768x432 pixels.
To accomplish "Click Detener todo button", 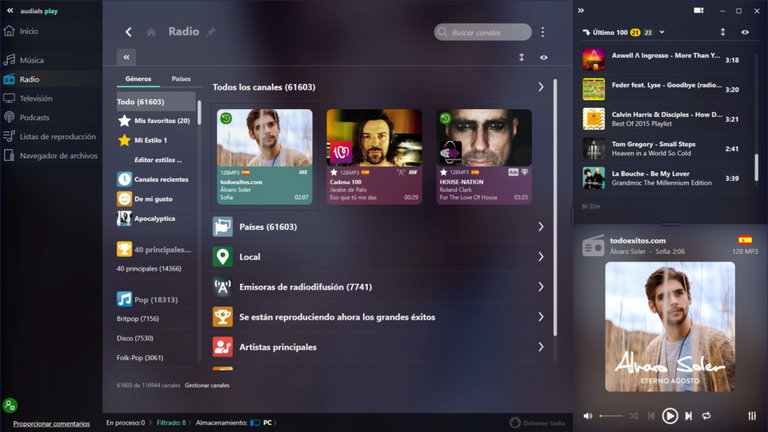I will coord(537,423).
